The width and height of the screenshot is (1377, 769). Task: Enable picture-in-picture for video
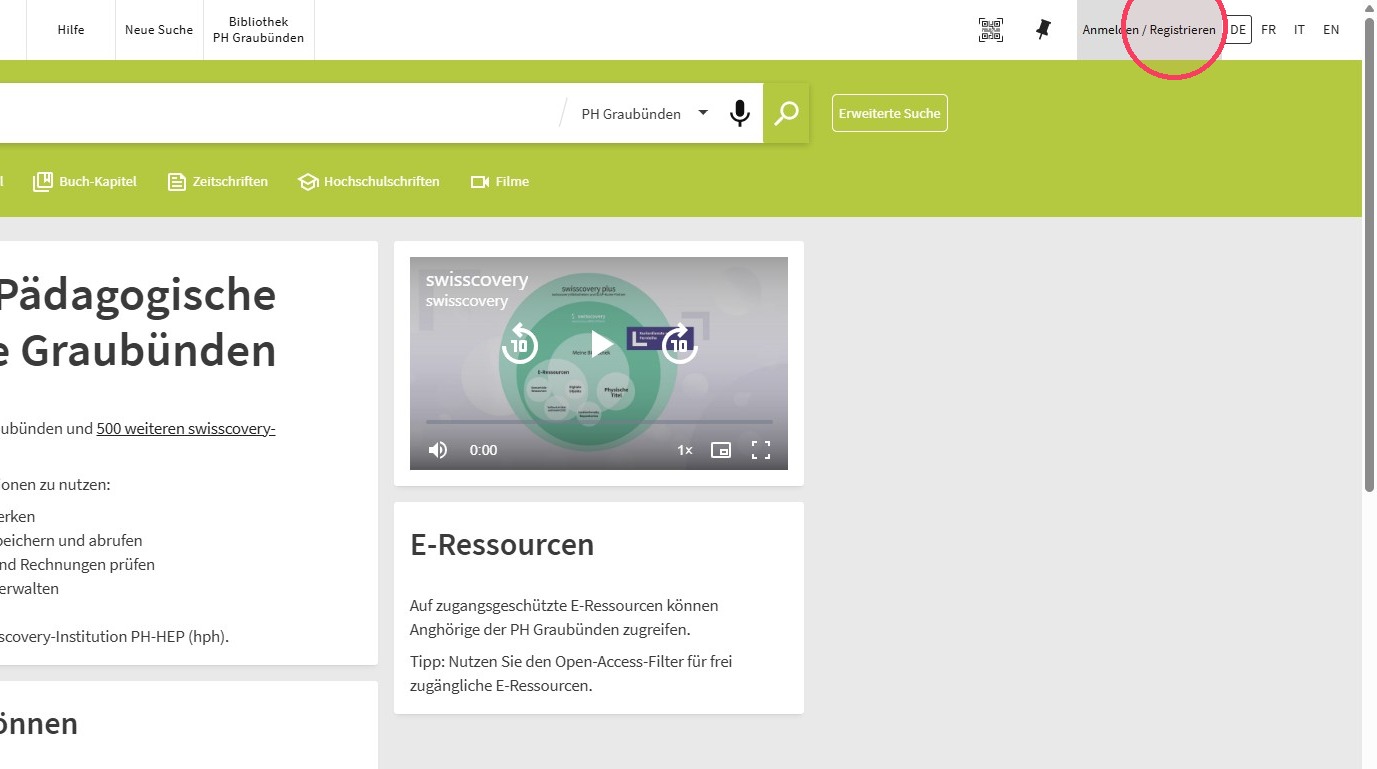point(721,450)
